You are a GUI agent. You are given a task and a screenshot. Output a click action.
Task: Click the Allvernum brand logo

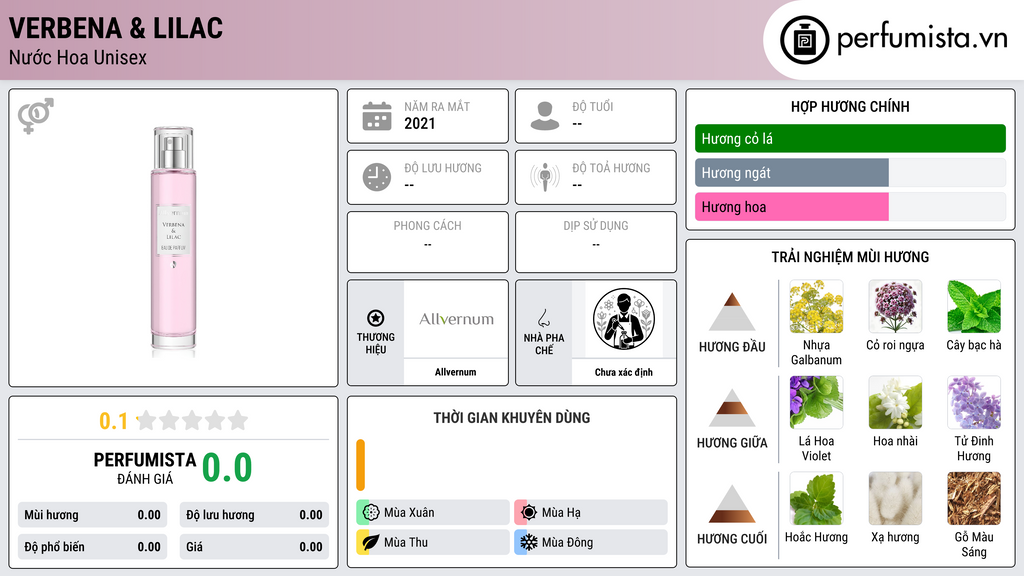tap(456, 319)
